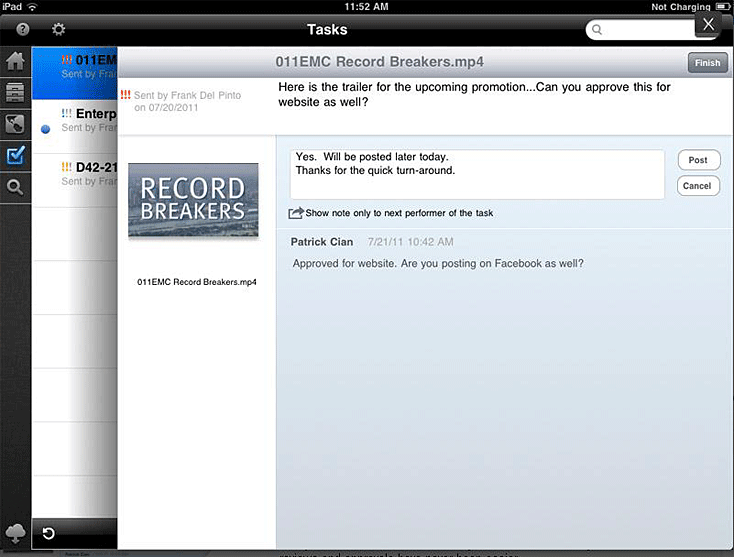Open the help question mark icon
The width and height of the screenshot is (734, 557).
(22, 30)
